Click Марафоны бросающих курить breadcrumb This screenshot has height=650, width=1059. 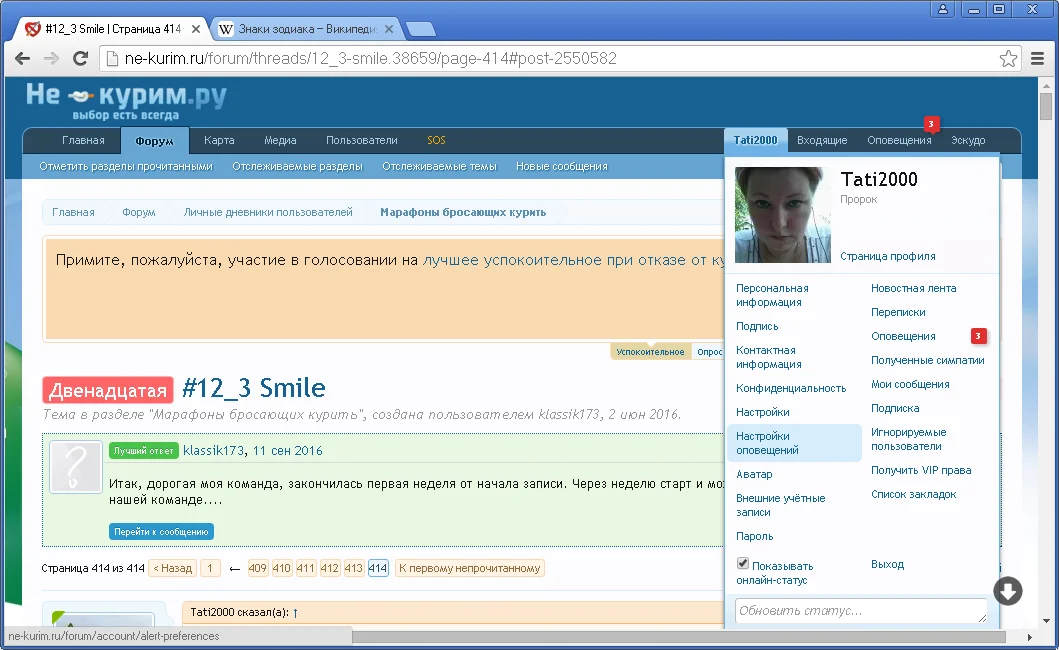click(463, 212)
